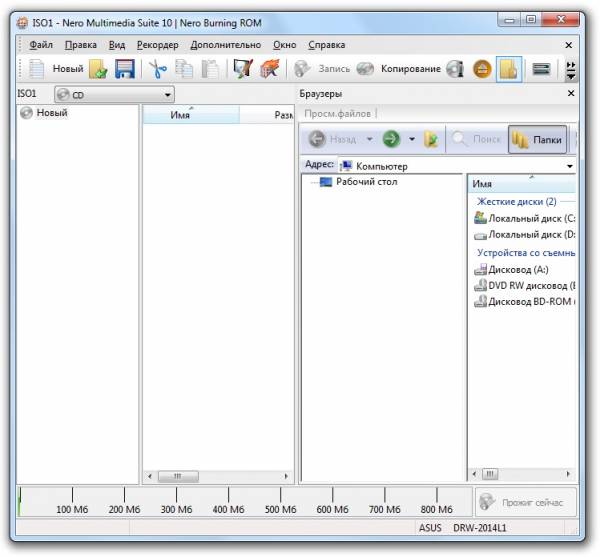
Task: Open the recorder selection icon in the toolbar
Action: (243, 69)
